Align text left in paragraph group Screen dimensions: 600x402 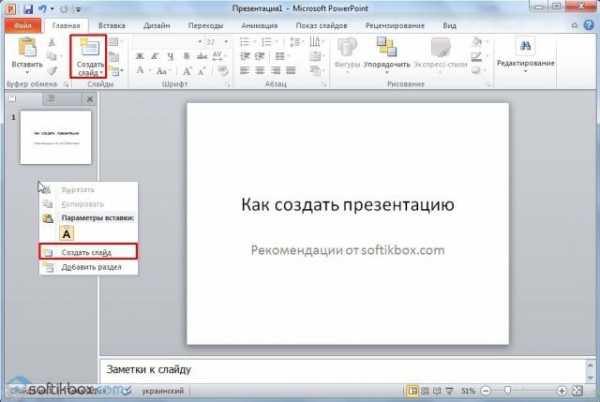tap(245, 70)
